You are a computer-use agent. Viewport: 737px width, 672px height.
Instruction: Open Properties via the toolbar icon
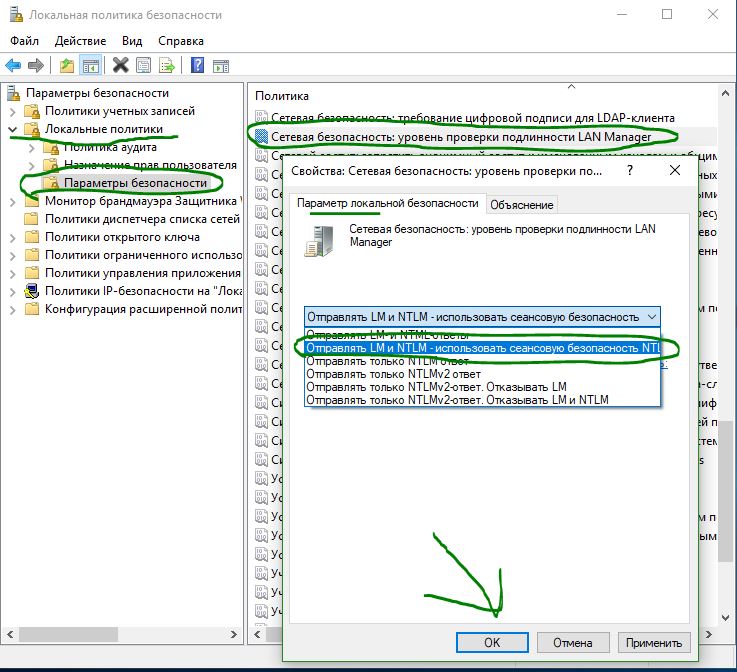click(x=143, y=65)
